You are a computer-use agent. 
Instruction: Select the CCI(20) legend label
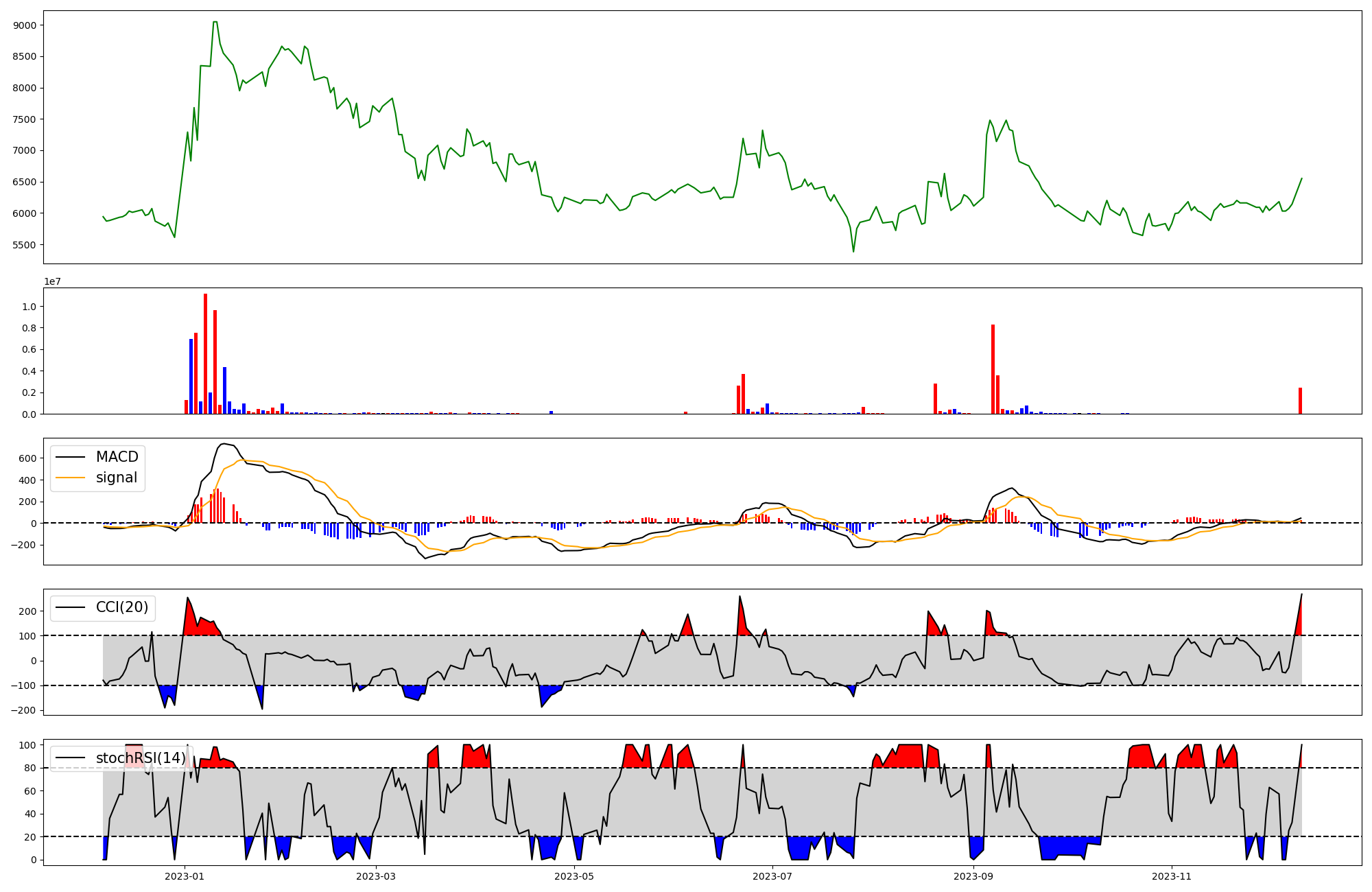point(122,607)
